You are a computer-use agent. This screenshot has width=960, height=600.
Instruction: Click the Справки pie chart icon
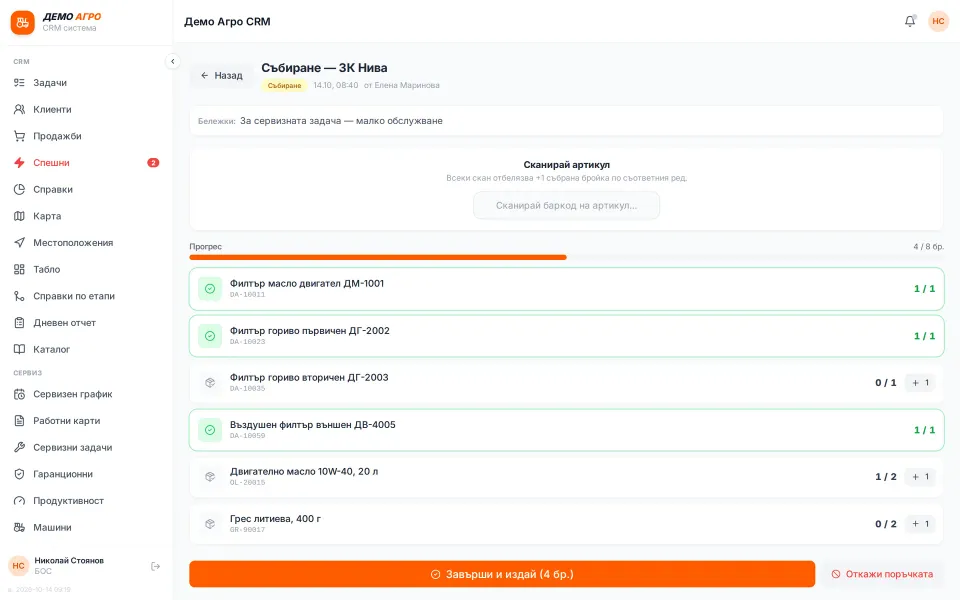20,189
